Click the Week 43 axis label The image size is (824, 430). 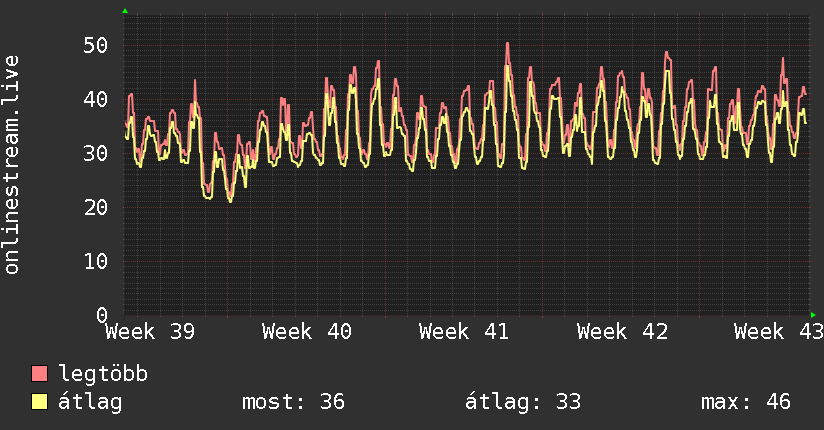pos(779,332)
